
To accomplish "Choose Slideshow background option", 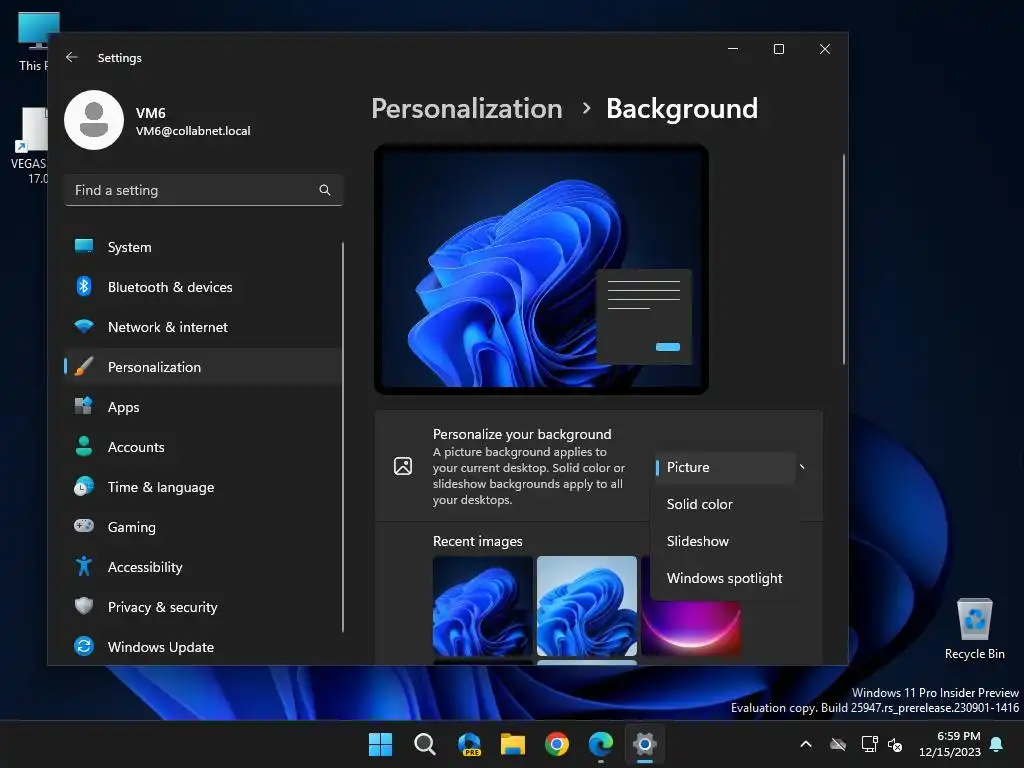I will [725, 541].
